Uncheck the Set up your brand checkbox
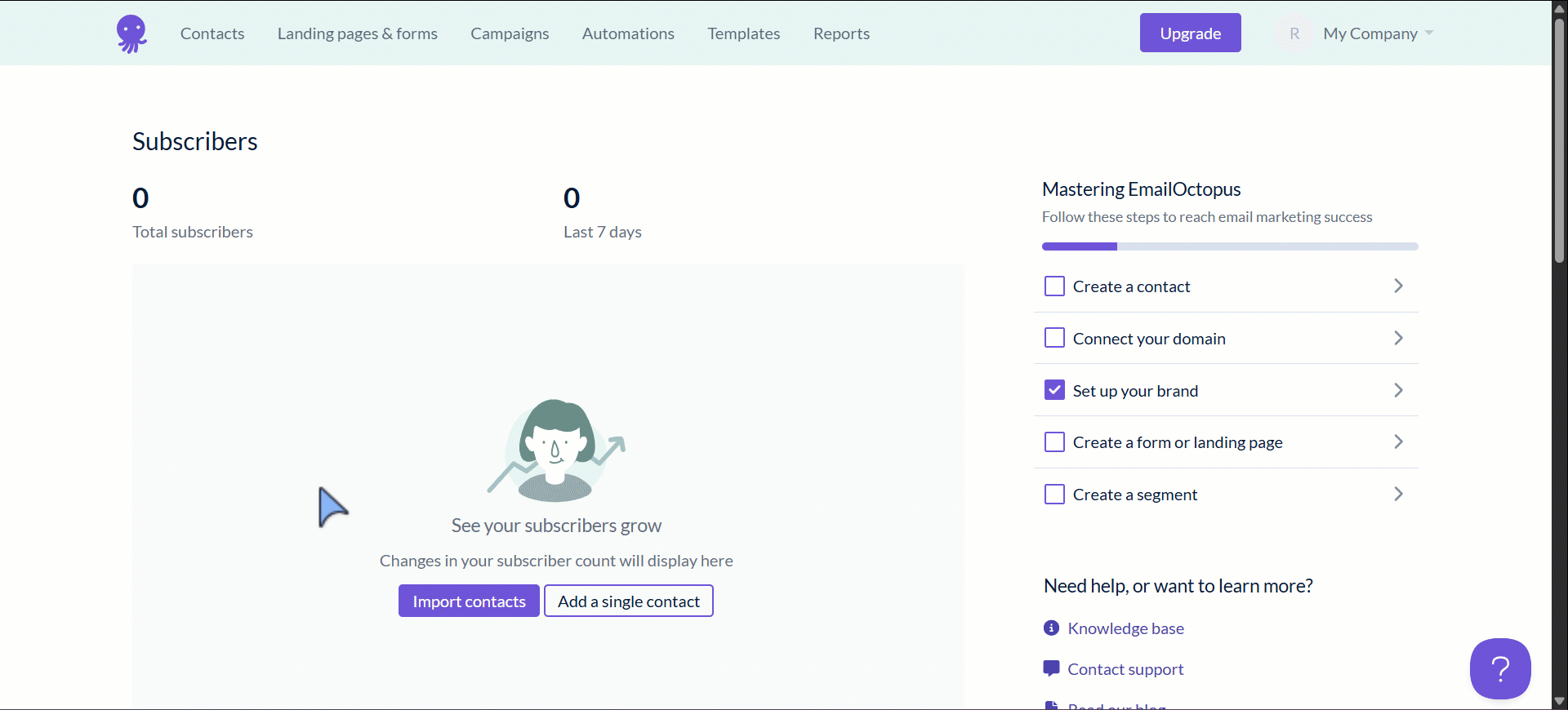1568x710 pixels. pyautogui.click(x=1054, y=390)
